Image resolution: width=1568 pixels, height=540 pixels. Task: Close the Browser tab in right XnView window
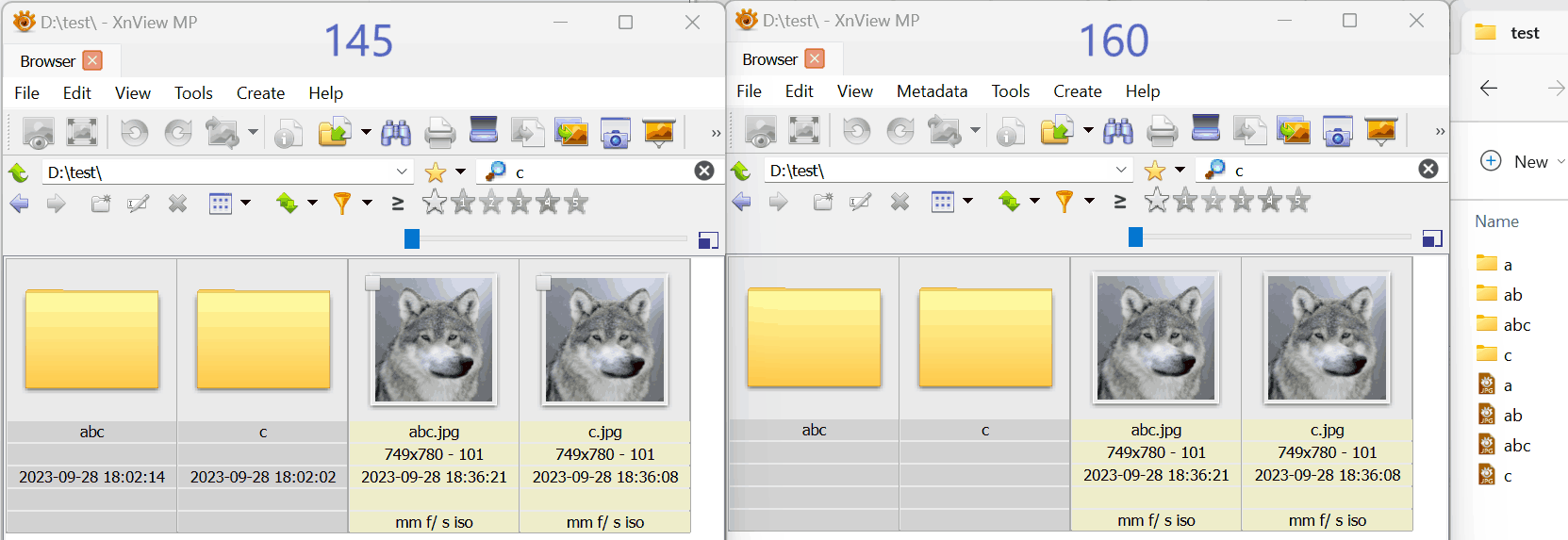pyautogui.click(x=815, y=58)
